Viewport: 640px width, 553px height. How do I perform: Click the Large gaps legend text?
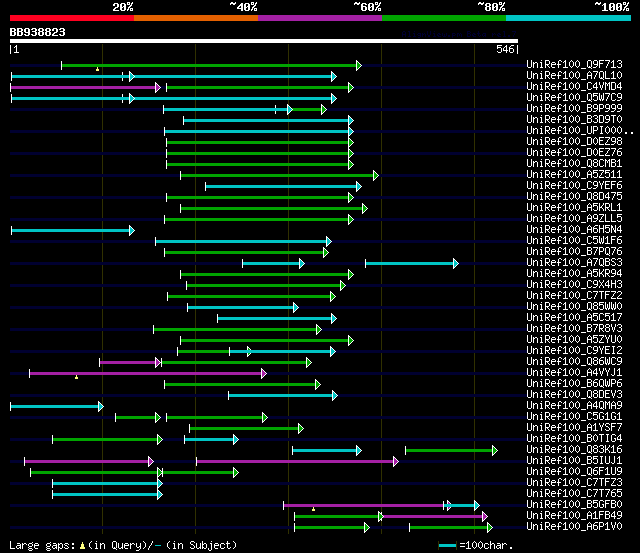(x=123, y=545)
